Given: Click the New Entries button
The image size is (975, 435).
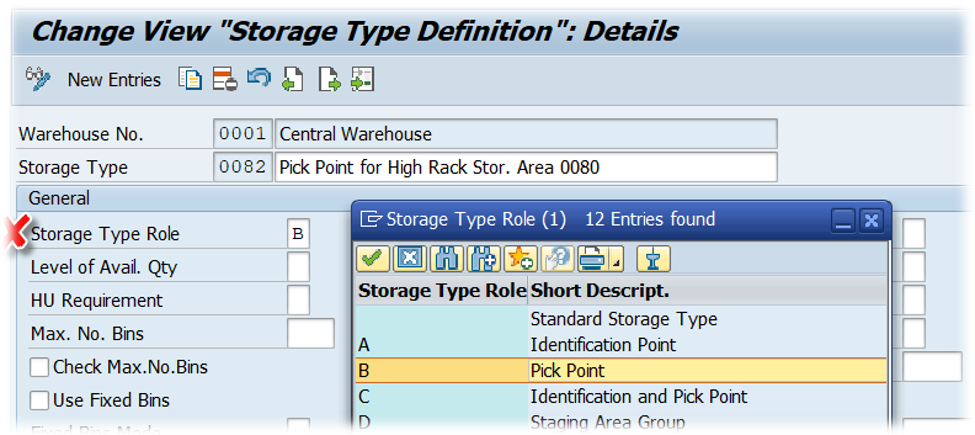Looking at the screenshot, I should [114, 80].
